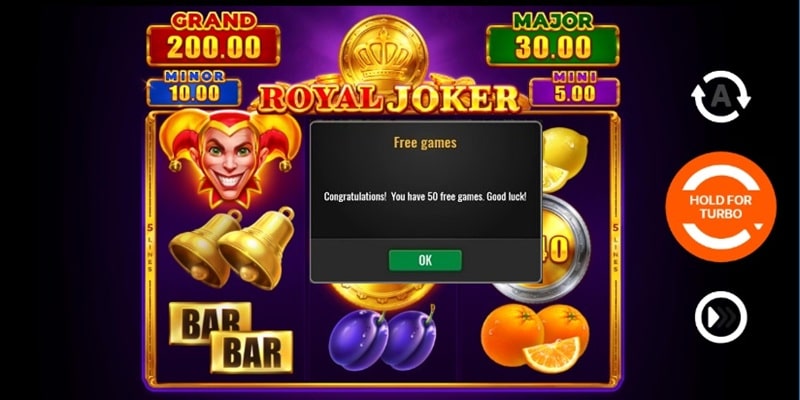Click the Free games dialog title
The height and width of the screenshot is (400, 800).
point(425,143)
